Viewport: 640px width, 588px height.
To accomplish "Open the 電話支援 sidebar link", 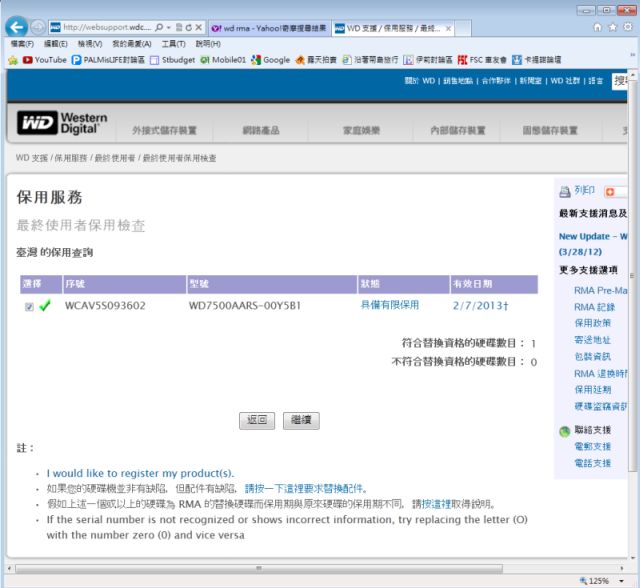I will coord(592,463).
